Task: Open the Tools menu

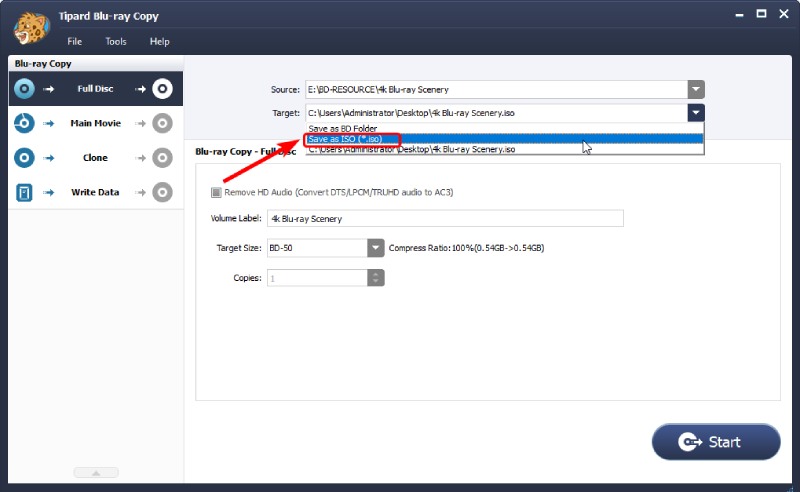Action: pos(116,41)
